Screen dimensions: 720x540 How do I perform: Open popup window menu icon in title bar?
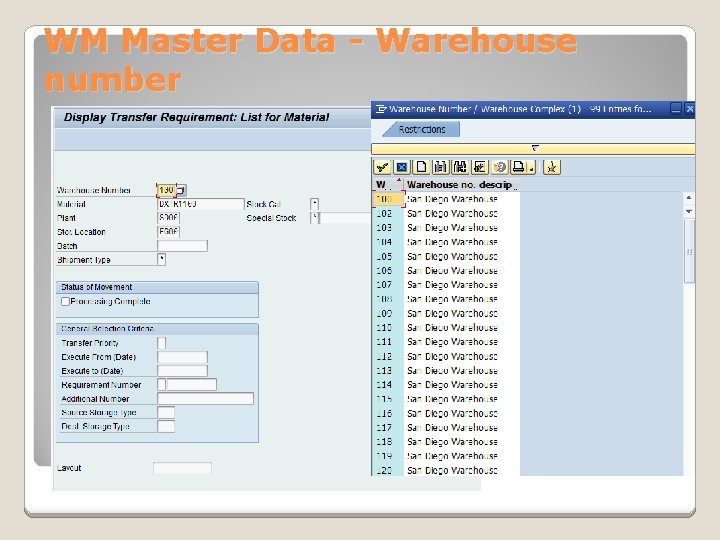[x=381, y=109]
